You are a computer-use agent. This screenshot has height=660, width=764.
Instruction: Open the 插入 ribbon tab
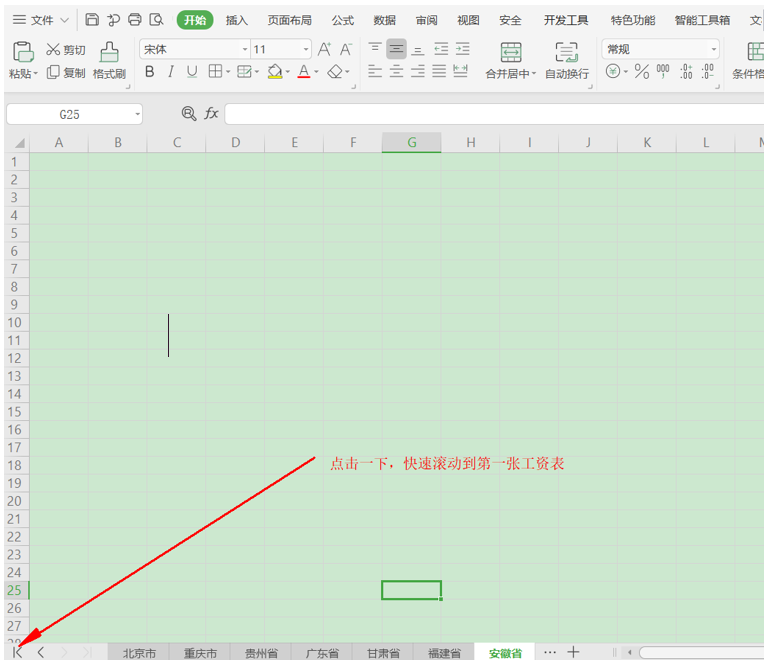pos(237,20)
